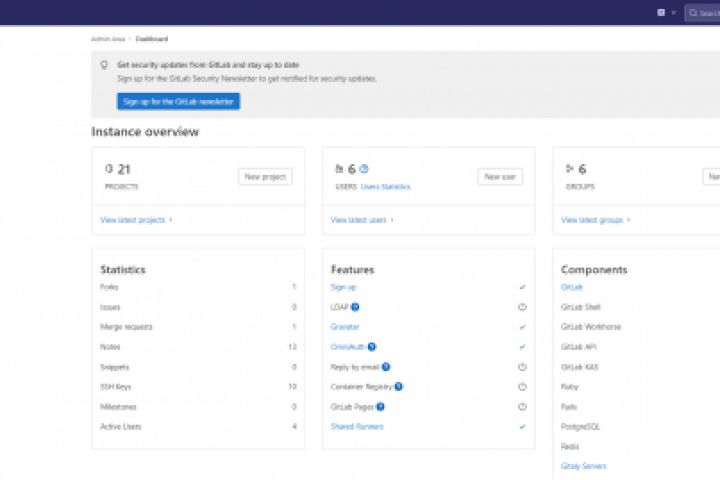This screenshot has width=720, height=480.
Task: Click the Features card heading
Action: pos(353,270)
